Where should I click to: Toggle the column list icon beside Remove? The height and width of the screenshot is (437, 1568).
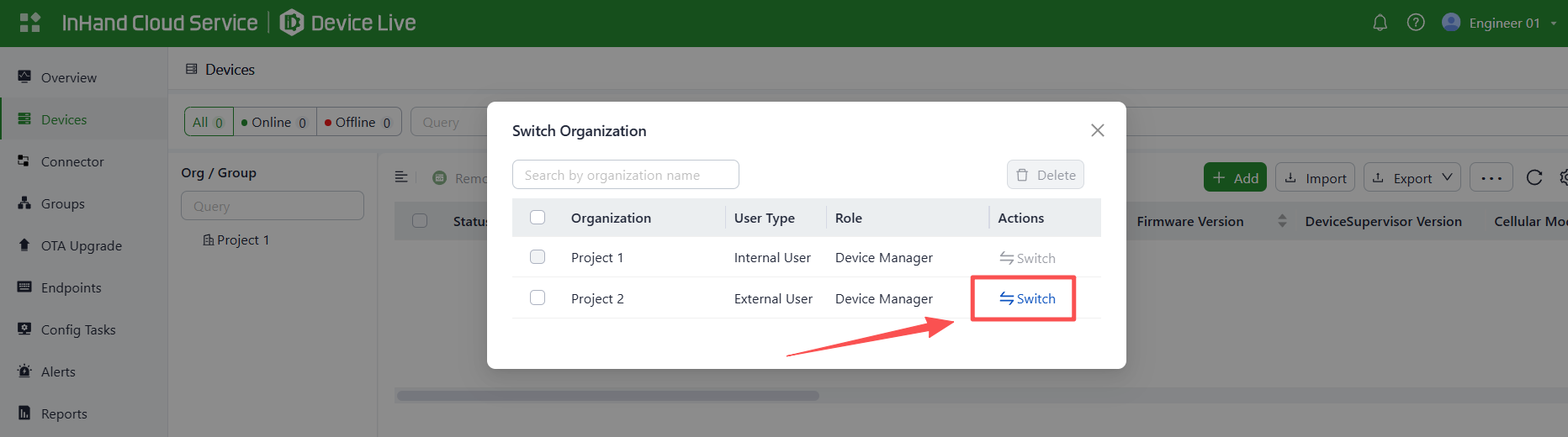coord(401,177)
